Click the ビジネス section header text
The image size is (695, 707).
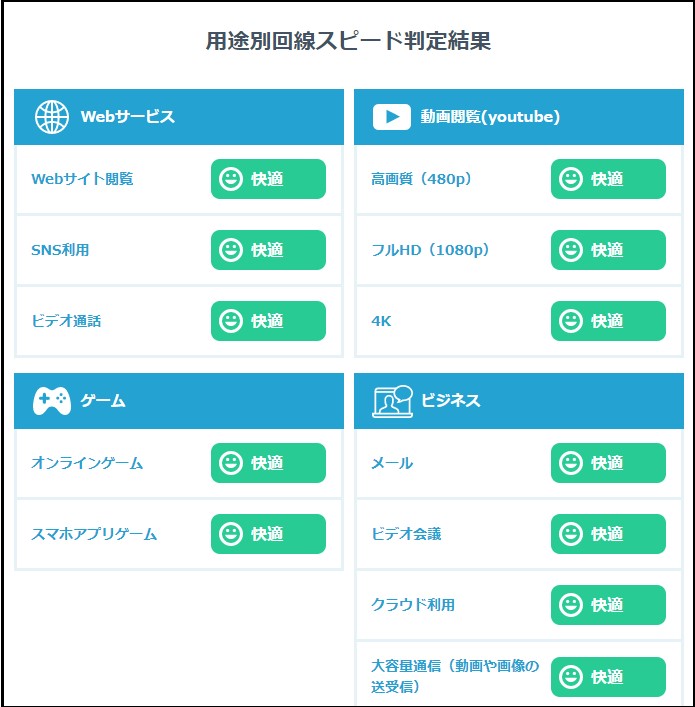pyautogui.click(x=451, y=401)
